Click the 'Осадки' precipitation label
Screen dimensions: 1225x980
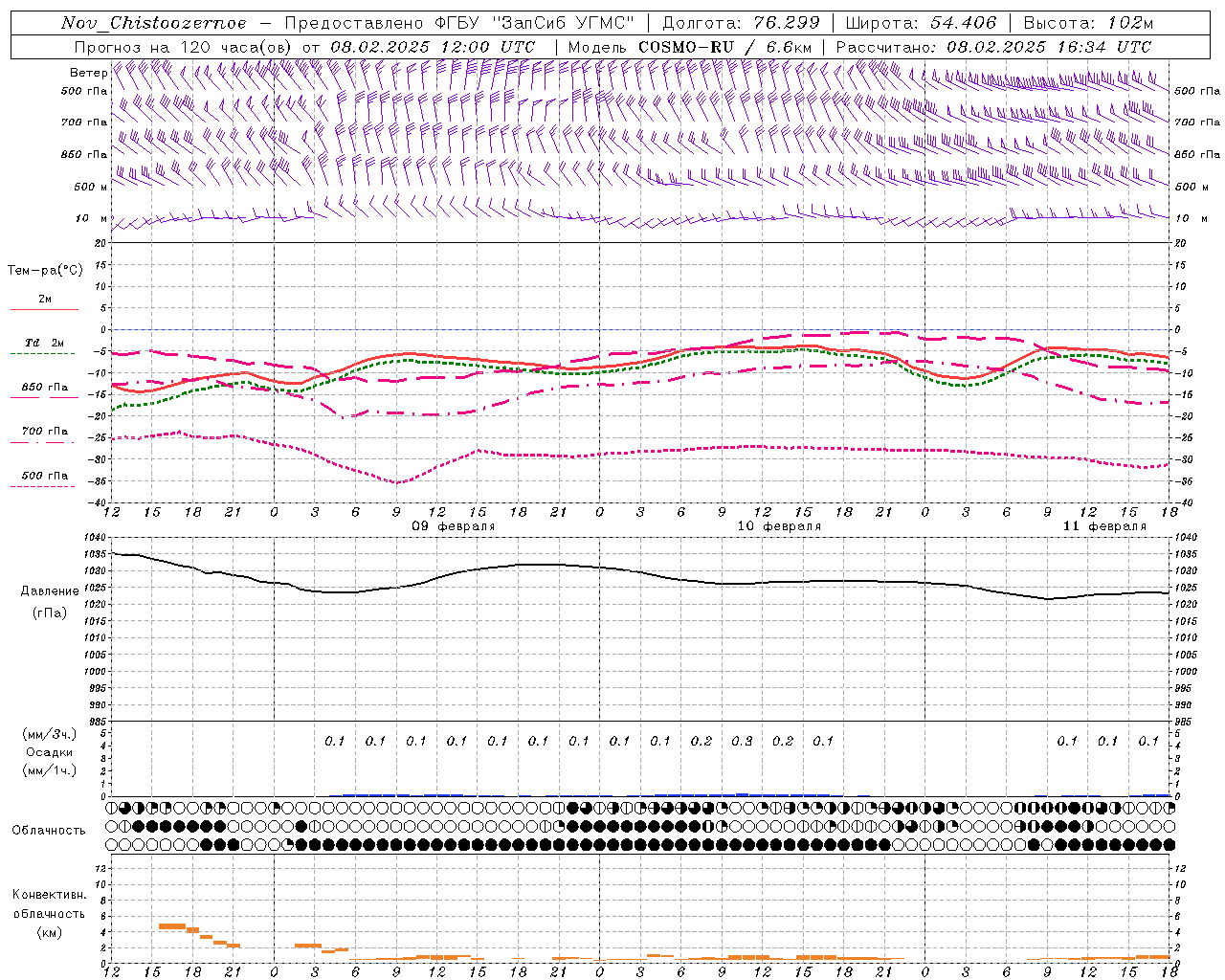49,752
